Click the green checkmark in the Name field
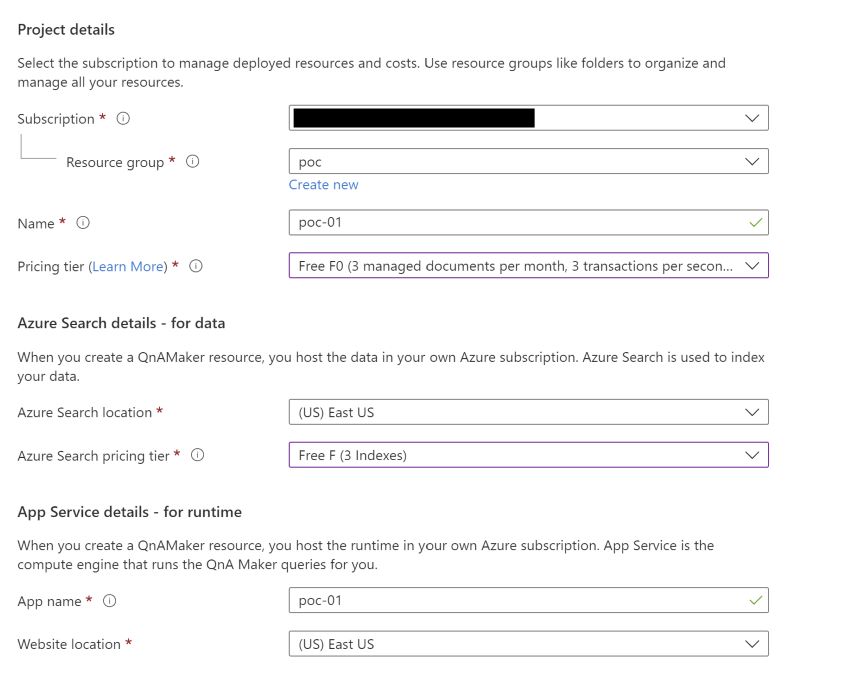The image size is (850, 687). click(753, 222)
